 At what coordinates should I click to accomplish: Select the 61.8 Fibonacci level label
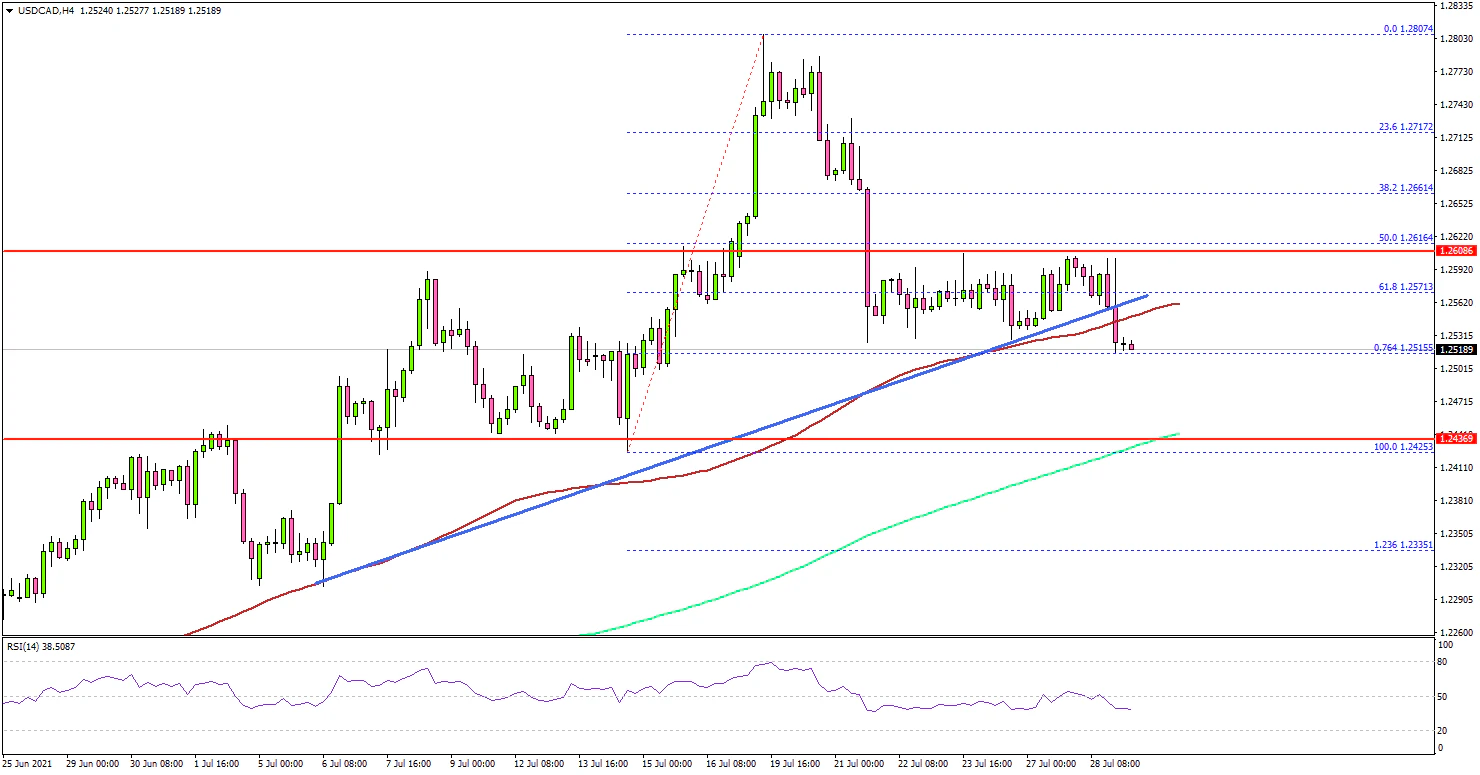pyautogui.click(x=1407, y=286)
